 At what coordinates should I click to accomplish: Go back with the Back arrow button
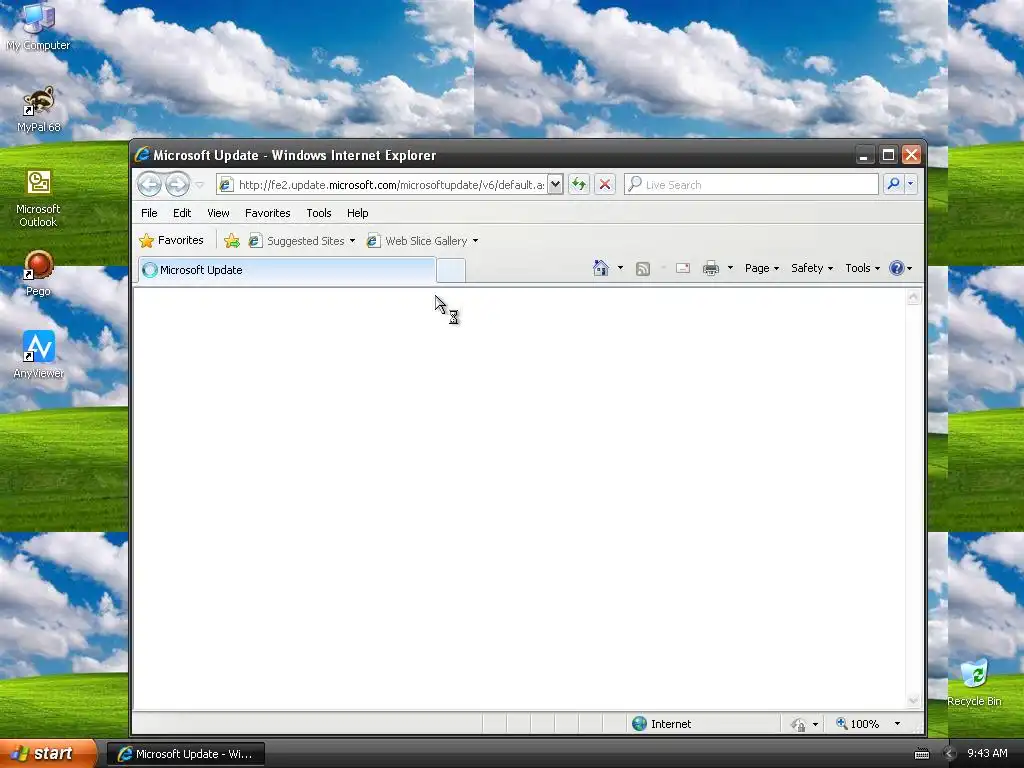pos(150,185)
